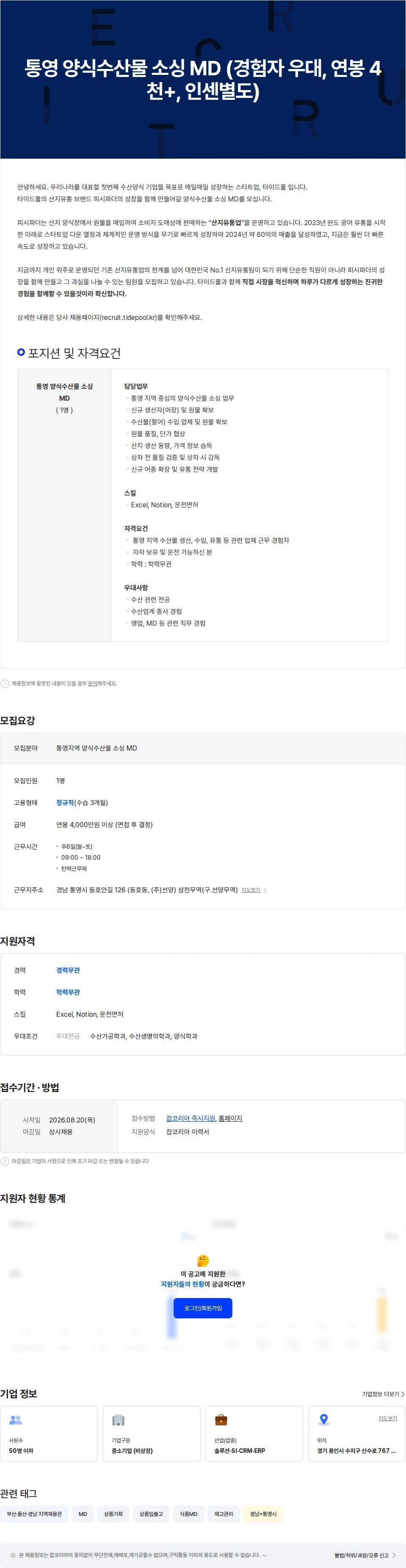Open the 잡코리아 즉시지원 application link

(190, 1118)
